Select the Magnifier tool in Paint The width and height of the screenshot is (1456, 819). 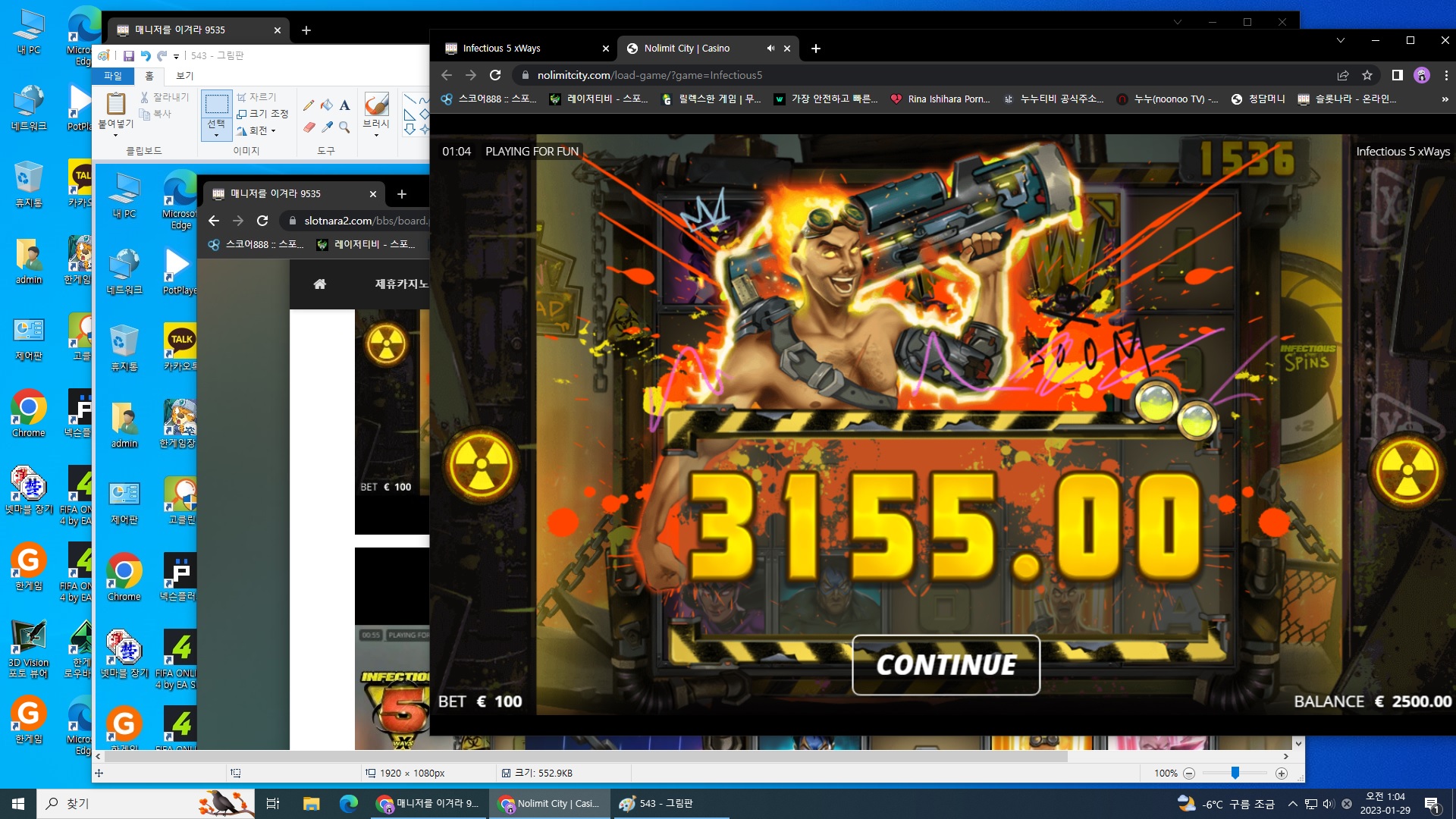[344, 127]
